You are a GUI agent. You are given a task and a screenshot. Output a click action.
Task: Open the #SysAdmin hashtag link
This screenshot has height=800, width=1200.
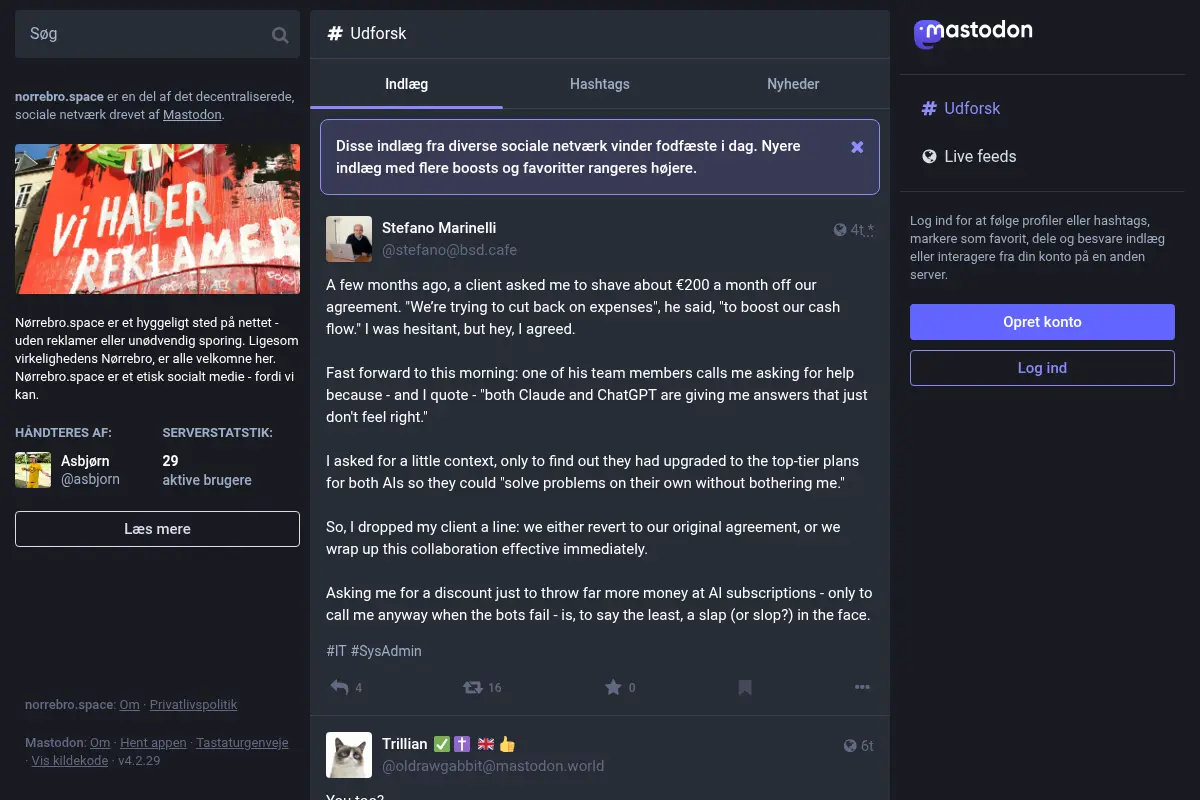point(386,651)
